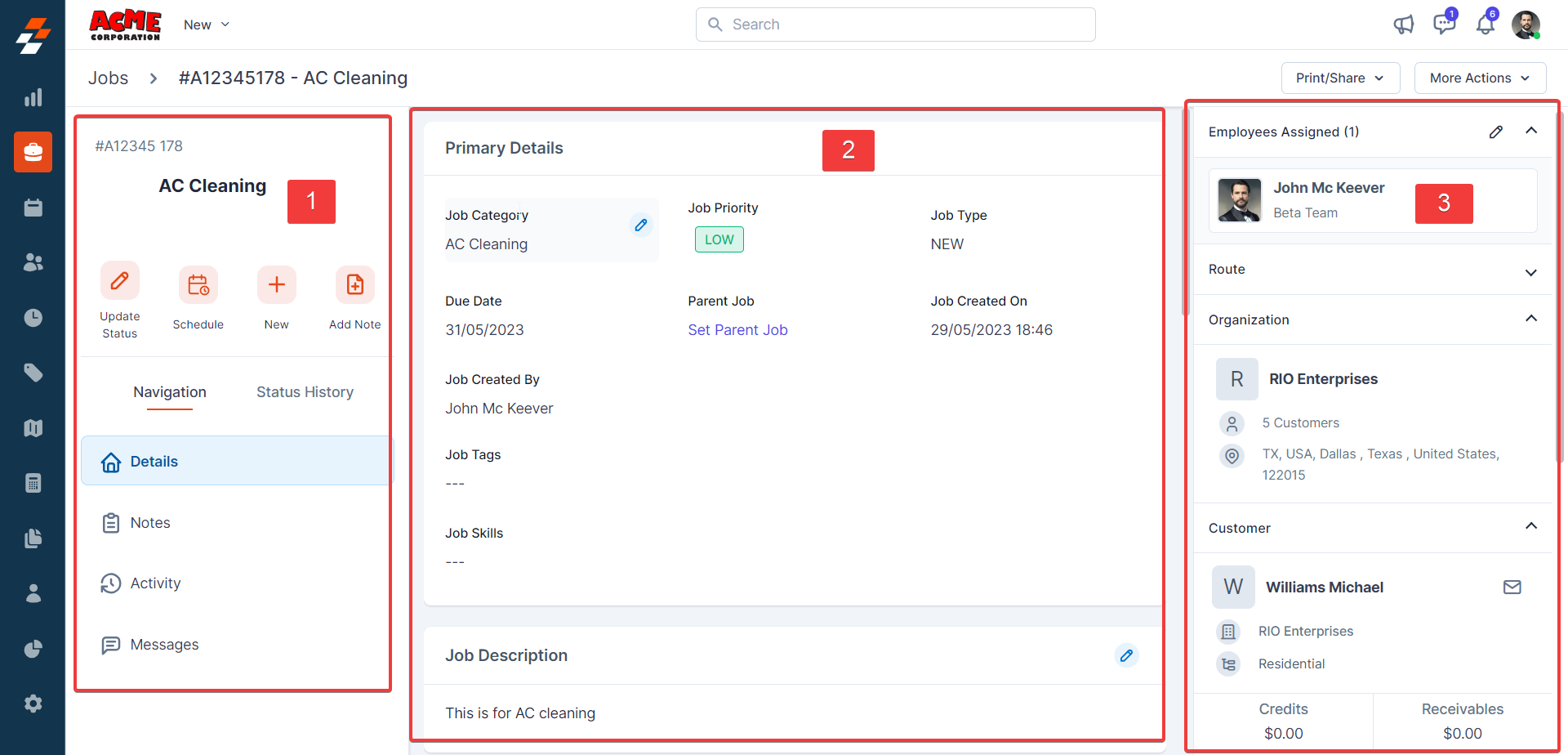
Task: Collapse the Customer section
Action: tap(1530, 526)
